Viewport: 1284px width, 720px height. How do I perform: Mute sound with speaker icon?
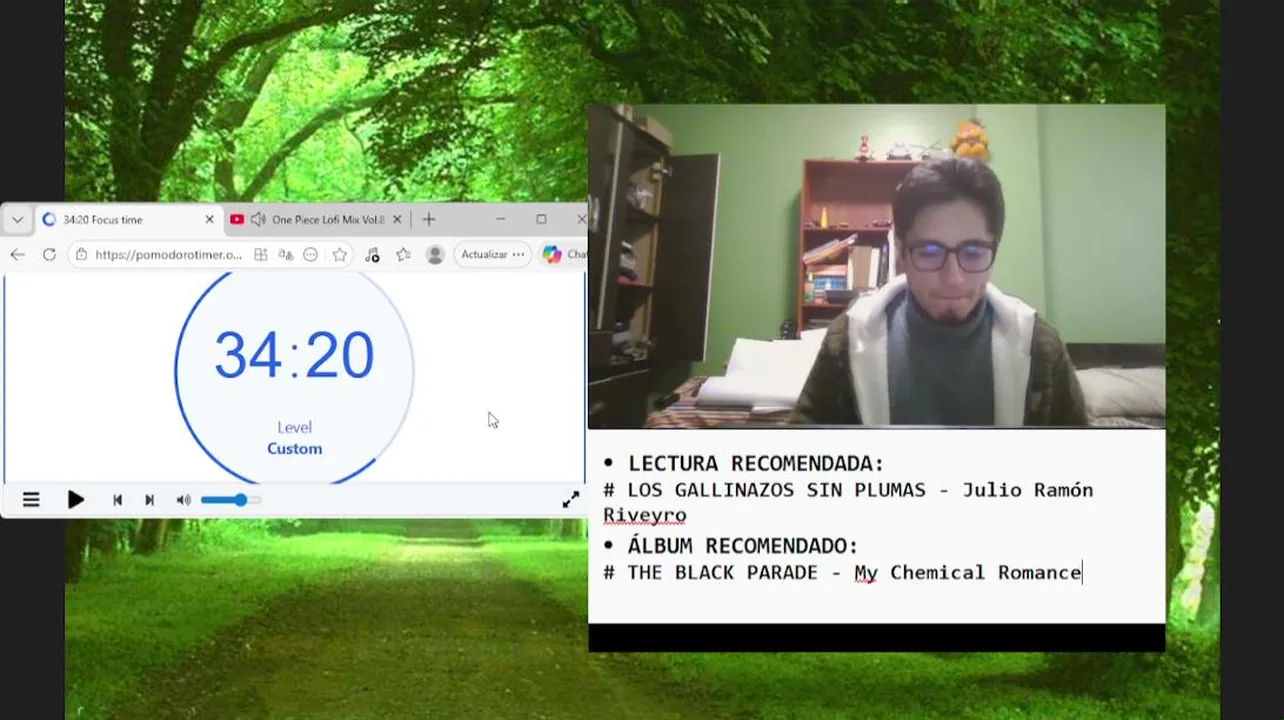183,500
